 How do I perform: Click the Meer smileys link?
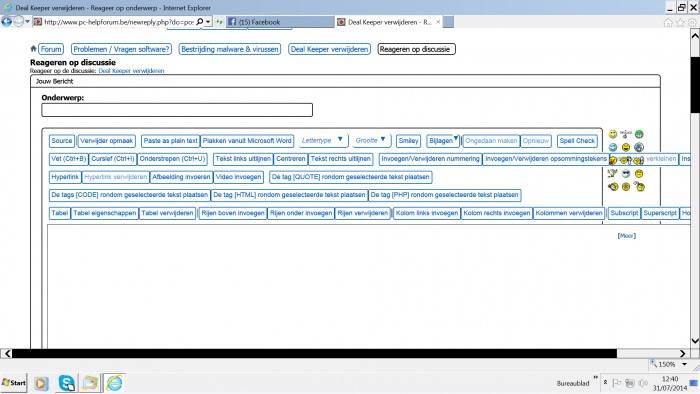pyautogui.click(x=626, y=236)
